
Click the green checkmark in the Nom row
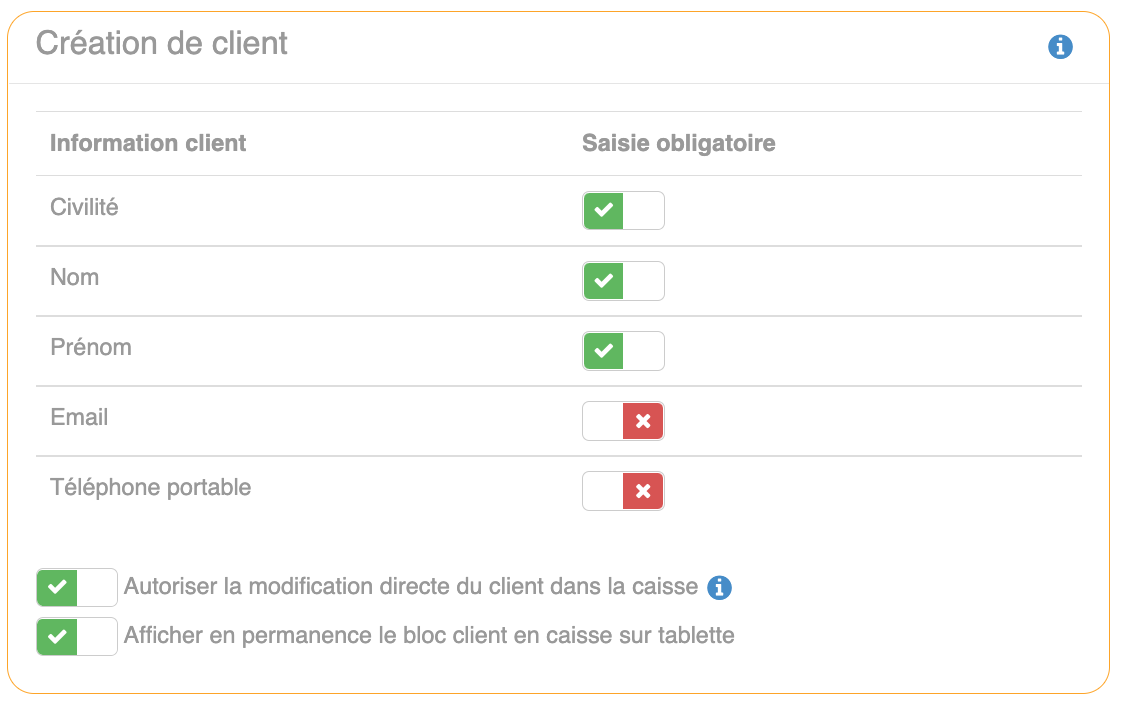pos(603,281)
